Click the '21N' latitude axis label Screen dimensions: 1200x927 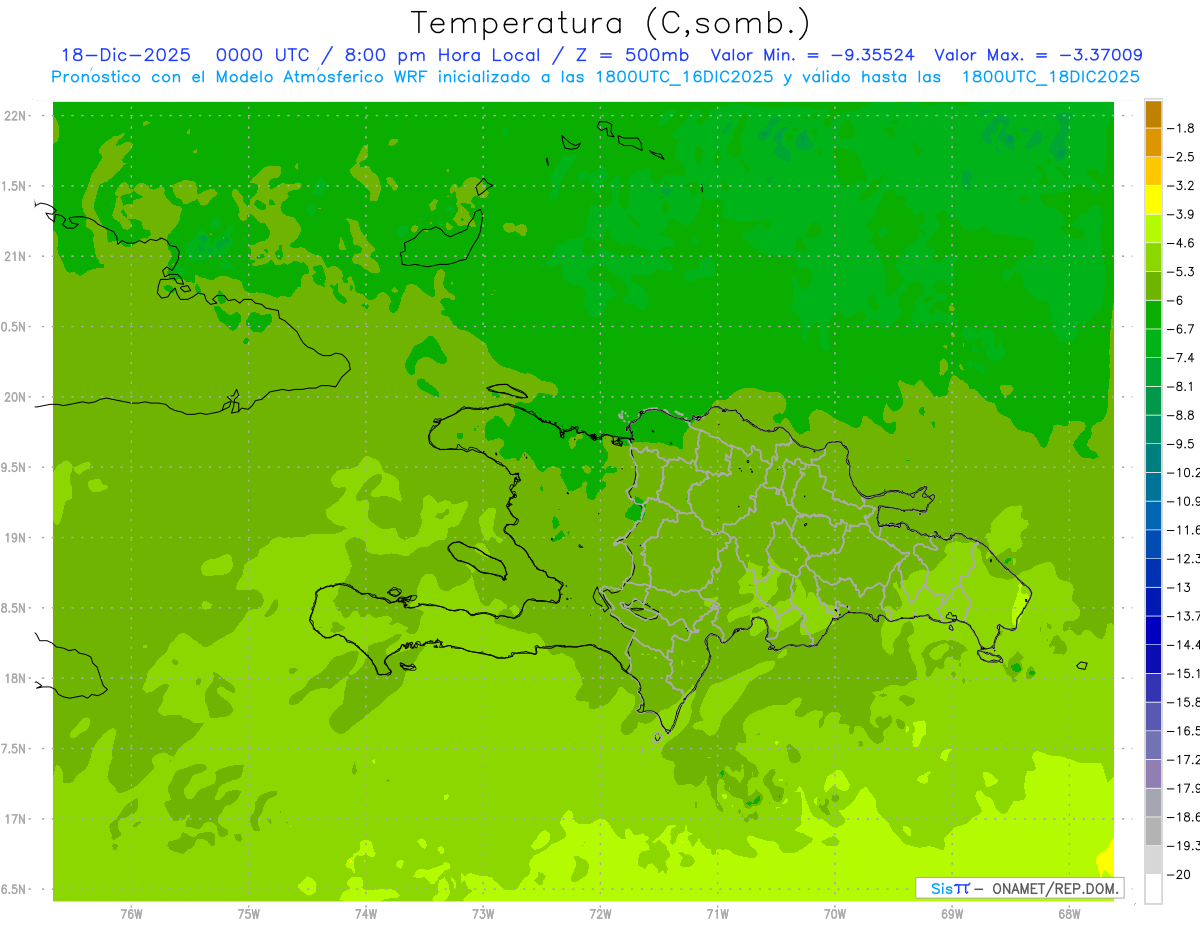point(17,256)
